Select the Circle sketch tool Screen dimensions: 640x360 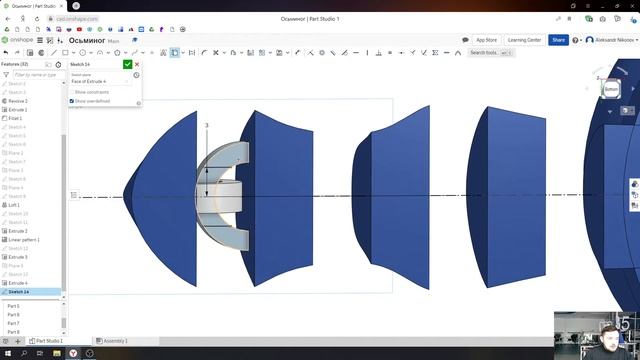[82, 53]
